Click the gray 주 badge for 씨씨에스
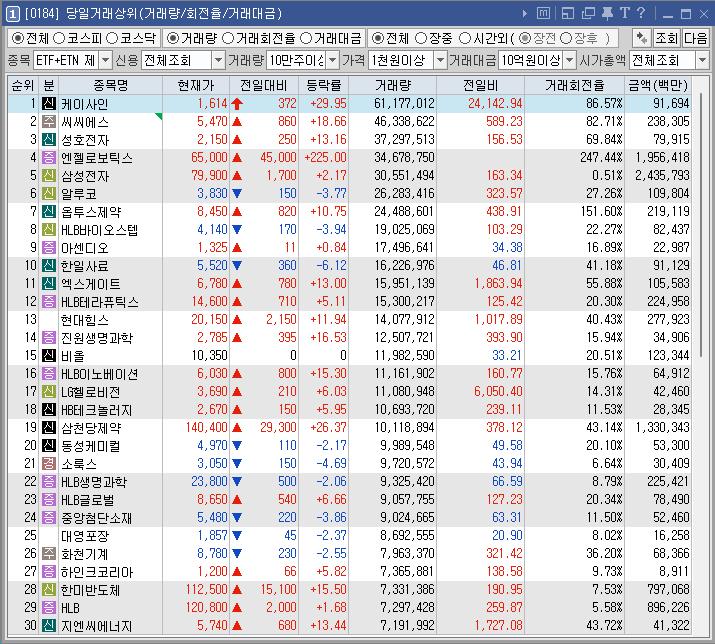This screenshot has height=644, width=715. tap(49, 122)
